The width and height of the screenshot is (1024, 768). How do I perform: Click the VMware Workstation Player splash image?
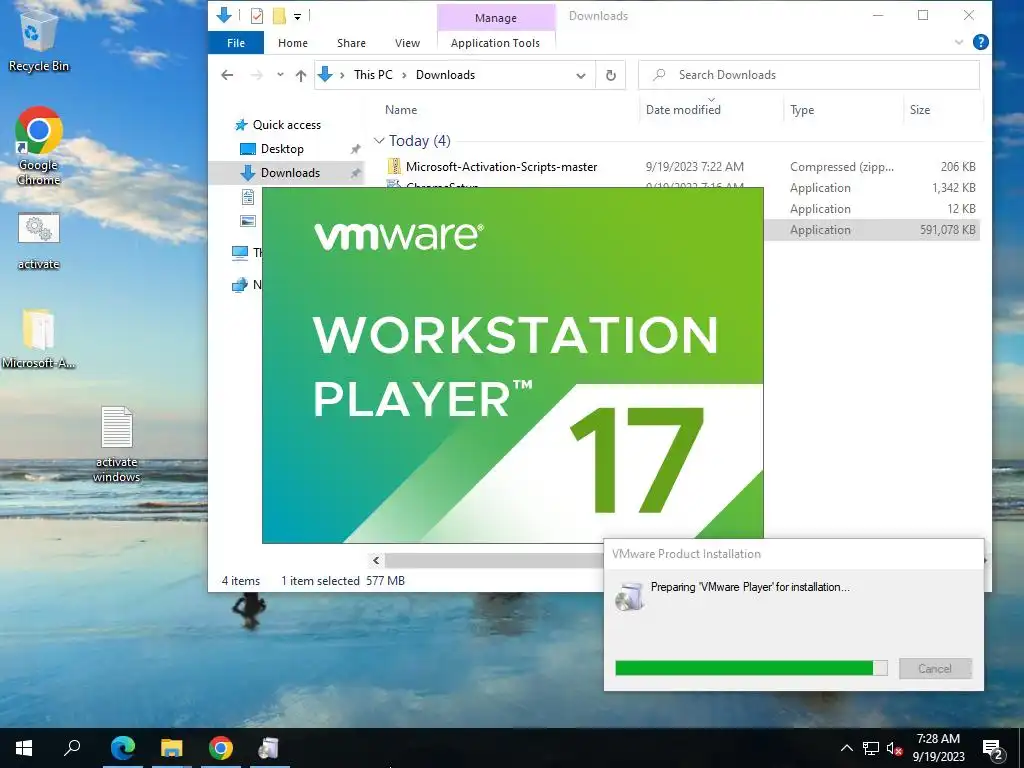pos(513,365)
